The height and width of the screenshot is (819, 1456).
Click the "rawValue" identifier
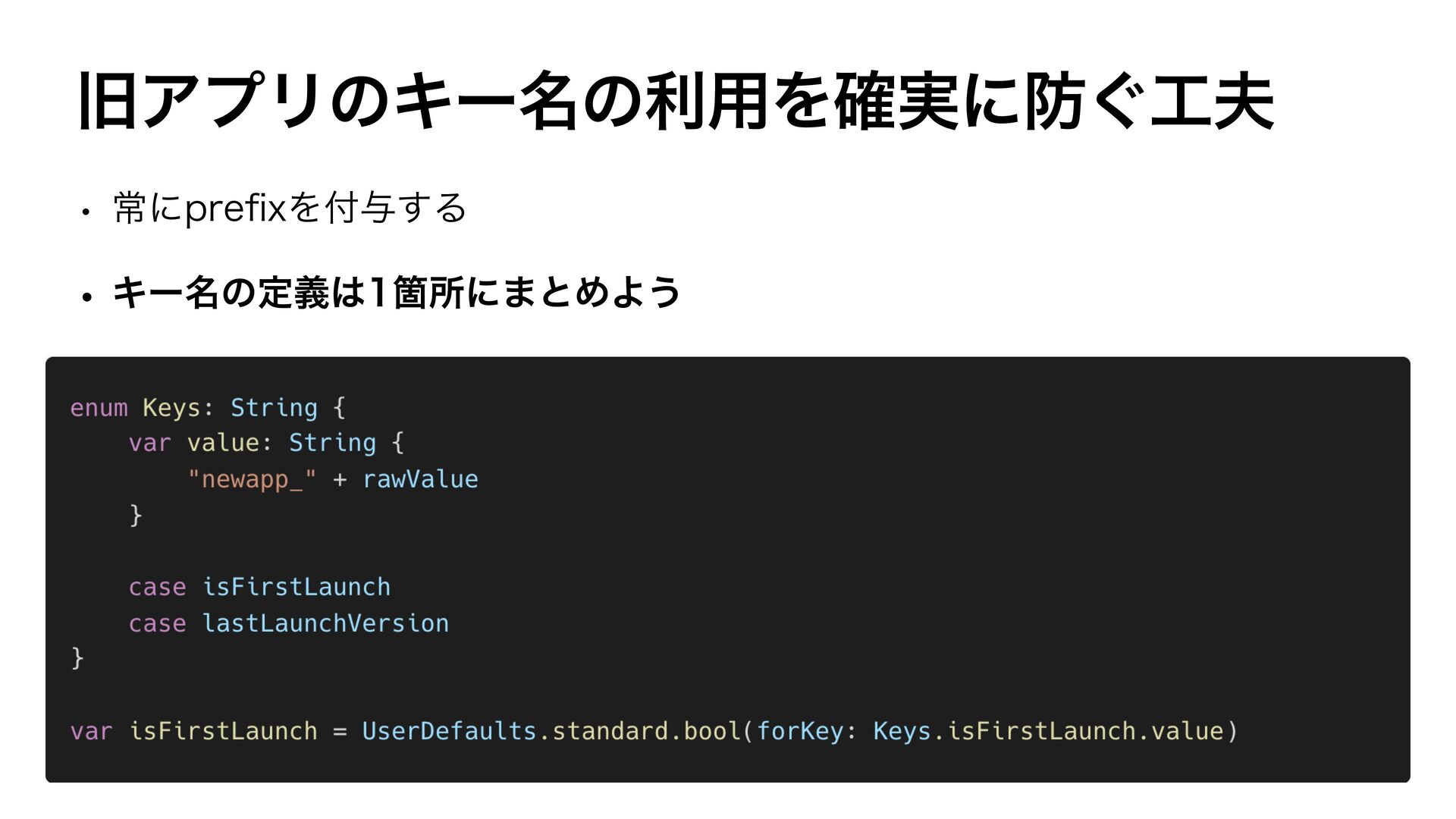[420, 479]
